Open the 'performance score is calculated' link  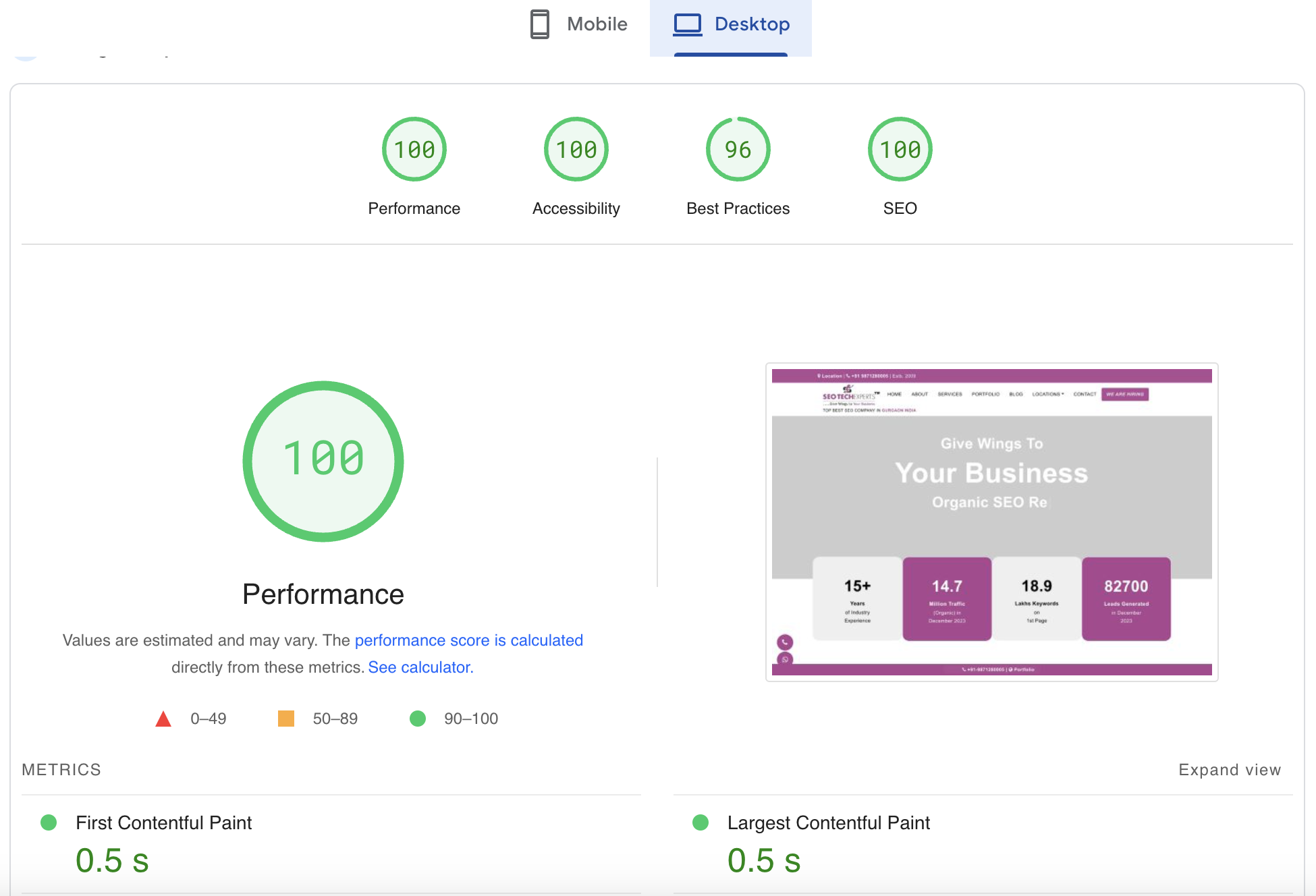pos(468,640)
